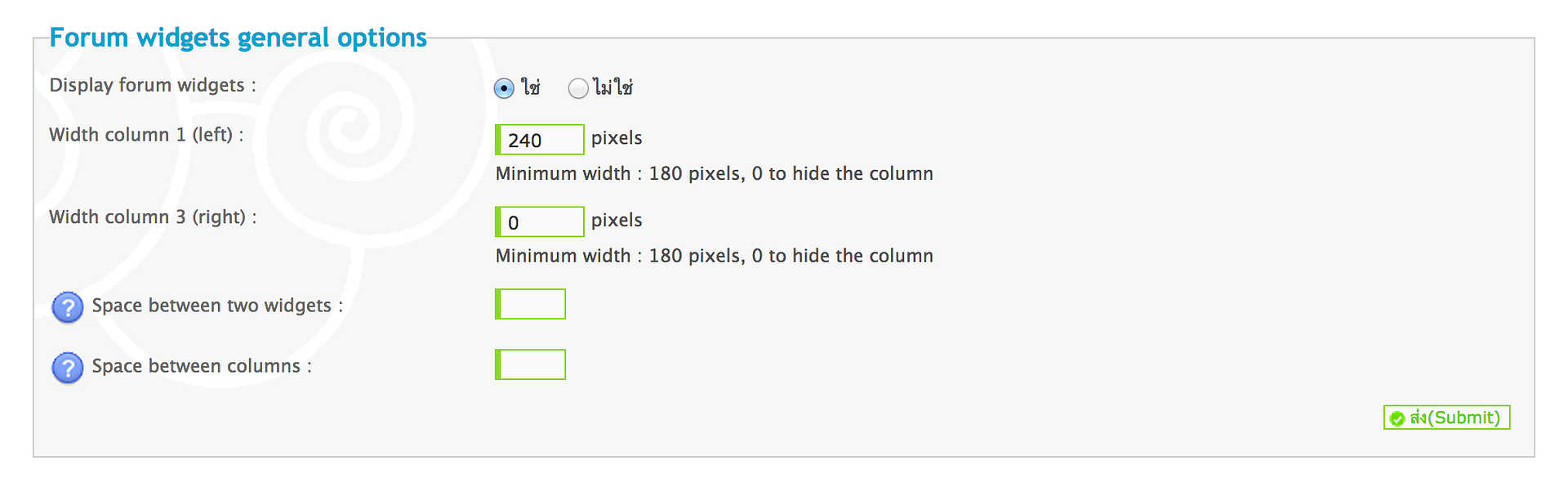Open help icon beside Space between columns

[68, 368]
